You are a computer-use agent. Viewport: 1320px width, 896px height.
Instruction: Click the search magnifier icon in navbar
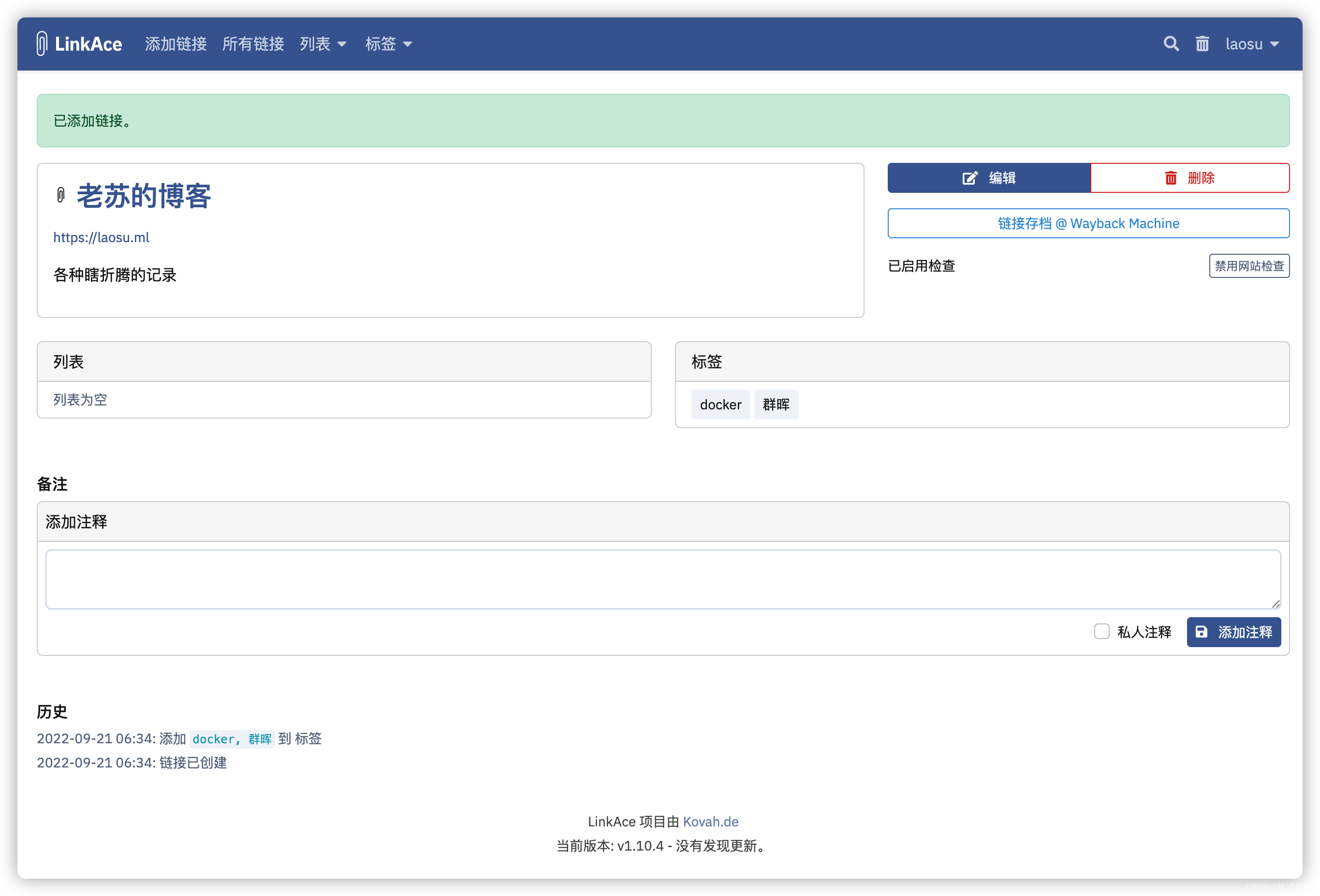point(1171,43)
